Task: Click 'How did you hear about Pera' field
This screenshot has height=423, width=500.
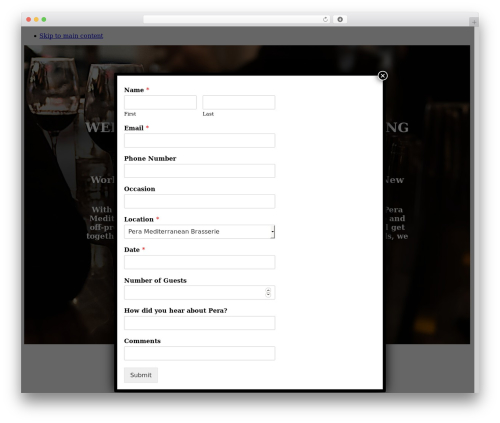Action: [200, 323]
